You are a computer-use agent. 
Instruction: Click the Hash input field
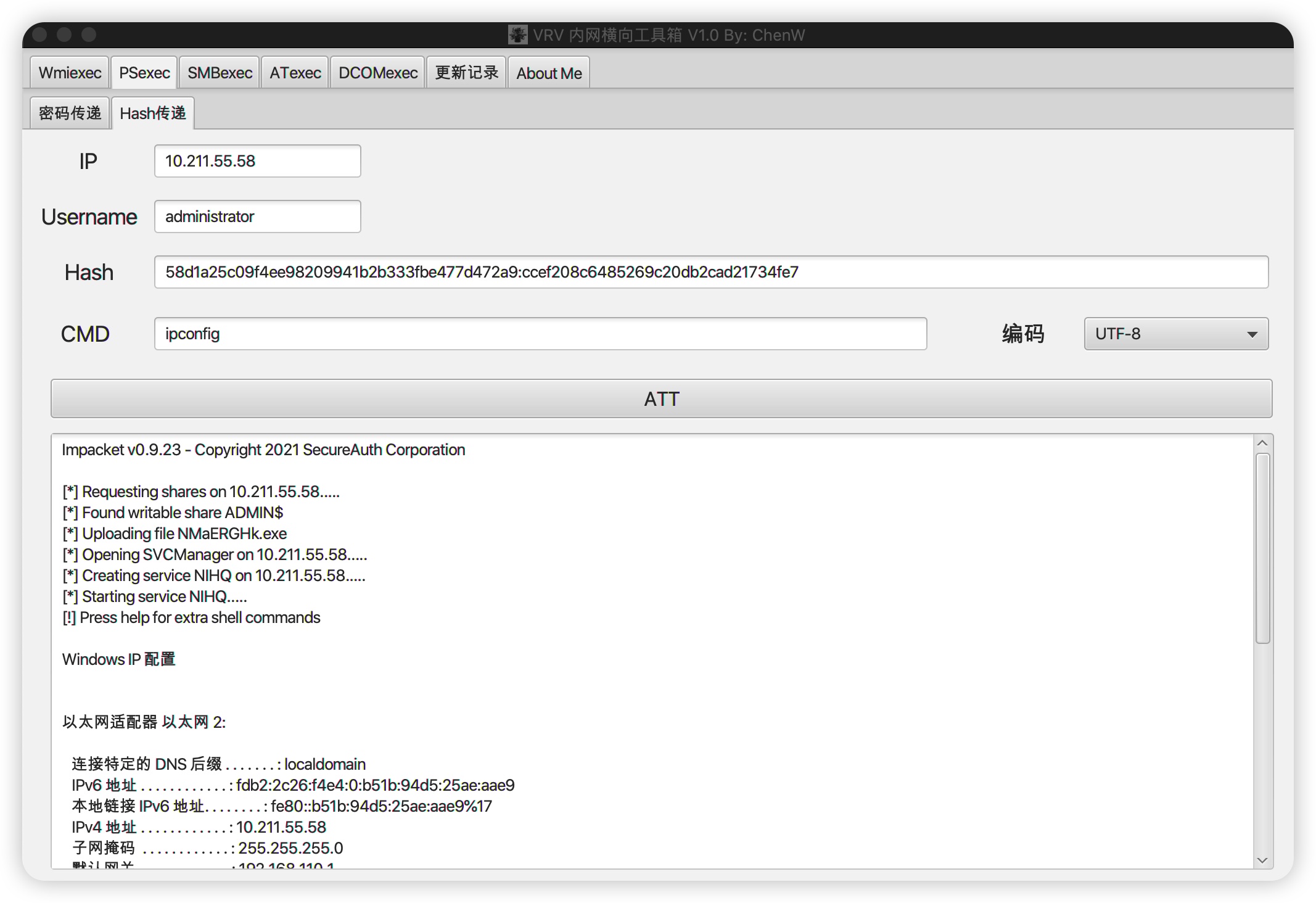[x=710, y=272]
